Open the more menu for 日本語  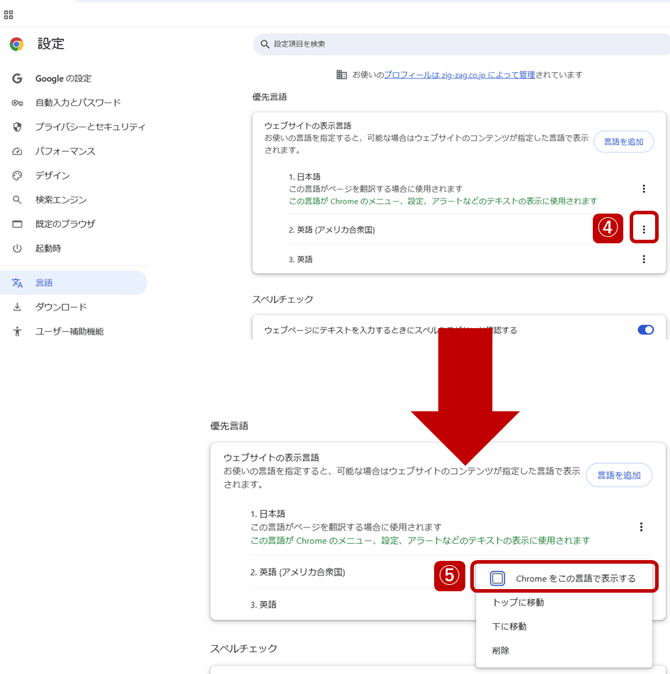[x=643, y=188]
